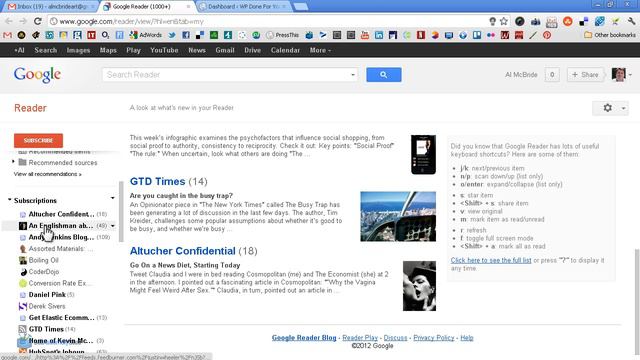Open Drive in the Google bar

click(x=252, y=50)
